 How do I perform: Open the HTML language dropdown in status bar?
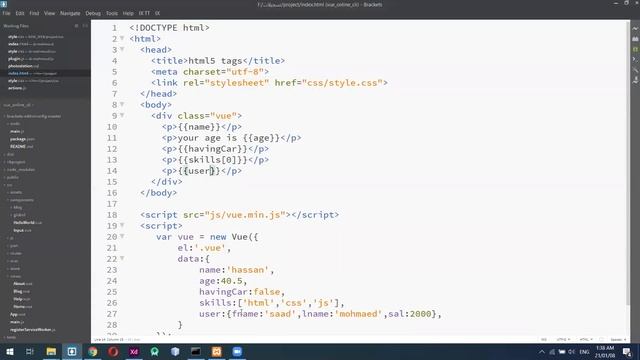pos(586,340)
